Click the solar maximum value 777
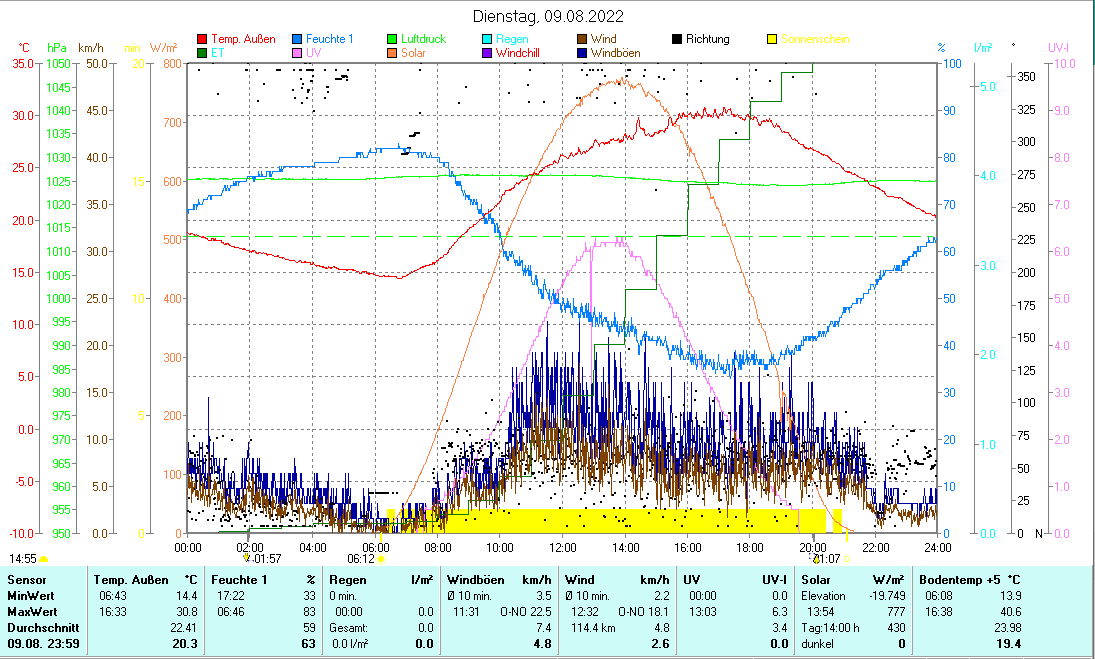Viewport: 1095px width, 659px height. click(x=896, y=612)
